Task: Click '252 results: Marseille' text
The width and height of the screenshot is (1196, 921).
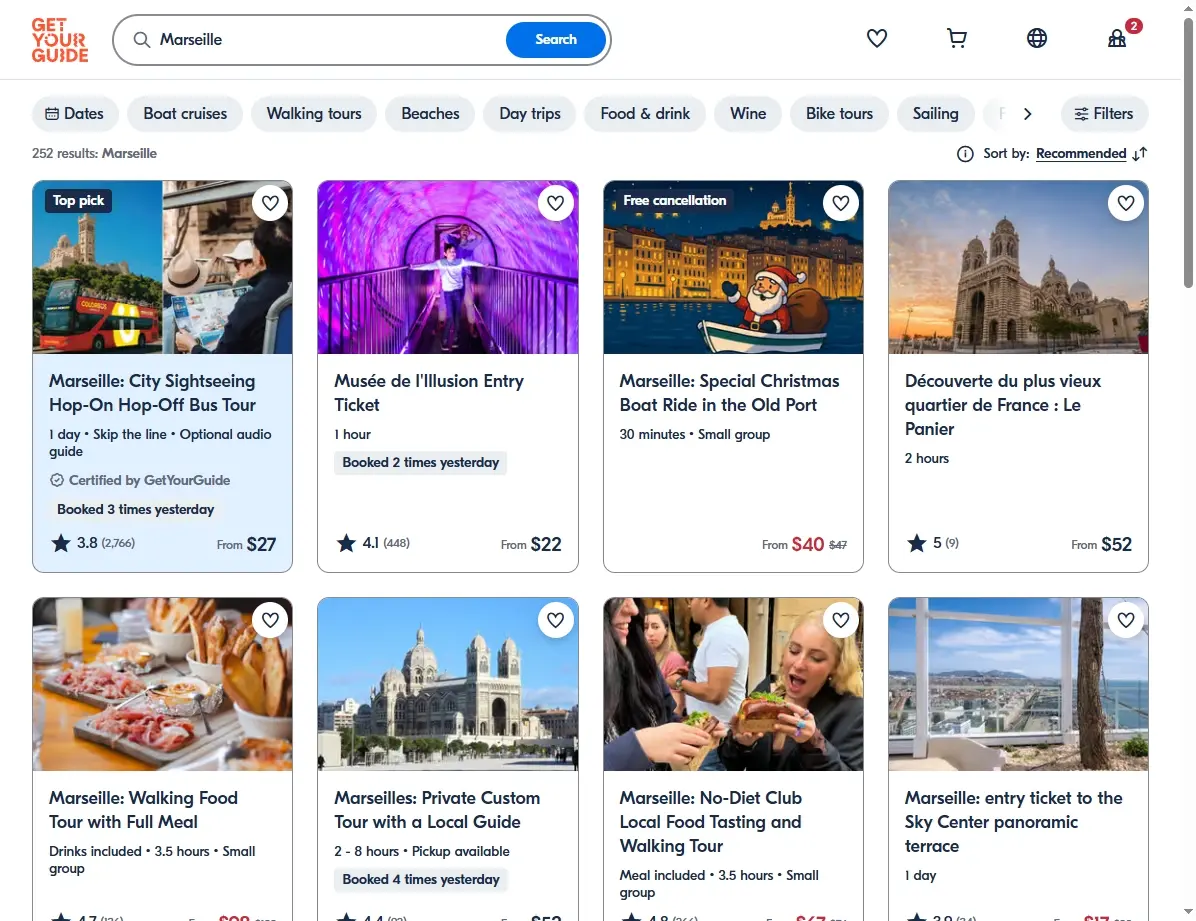Action: [94, 153]
